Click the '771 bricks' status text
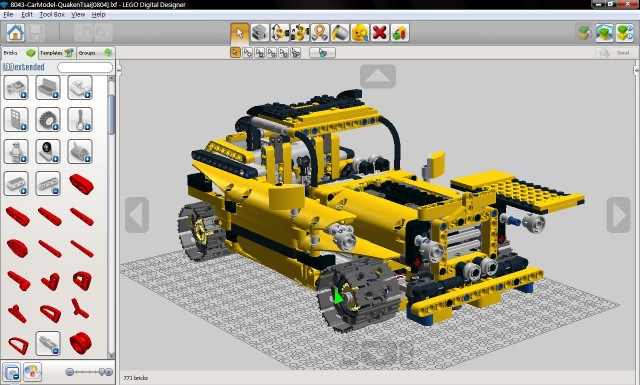 [136, 378]
